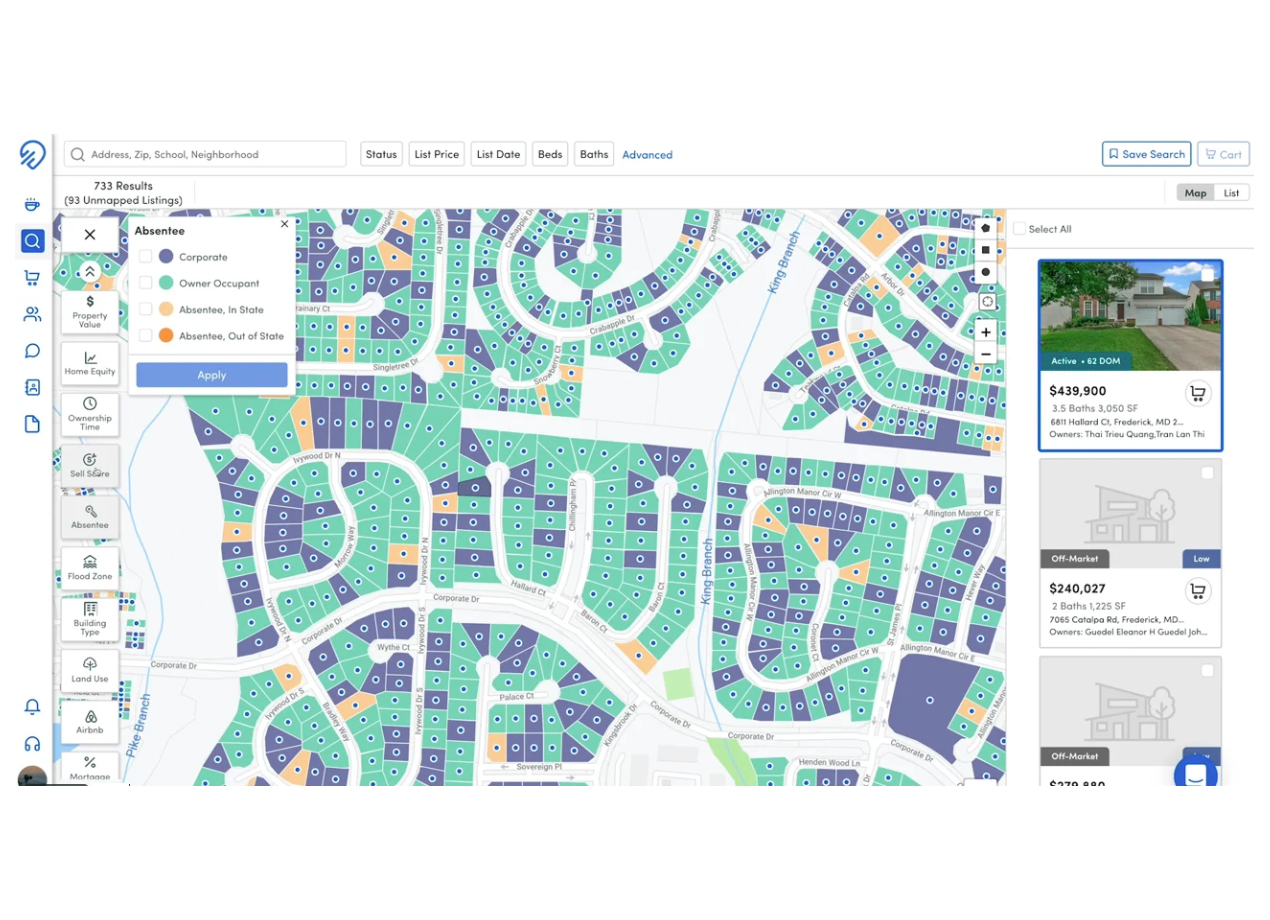Switch to the List view tab
Image resolution: width=1270 pixels, height=920 pixels.
pyautogui.click(x=1231, y=193)
